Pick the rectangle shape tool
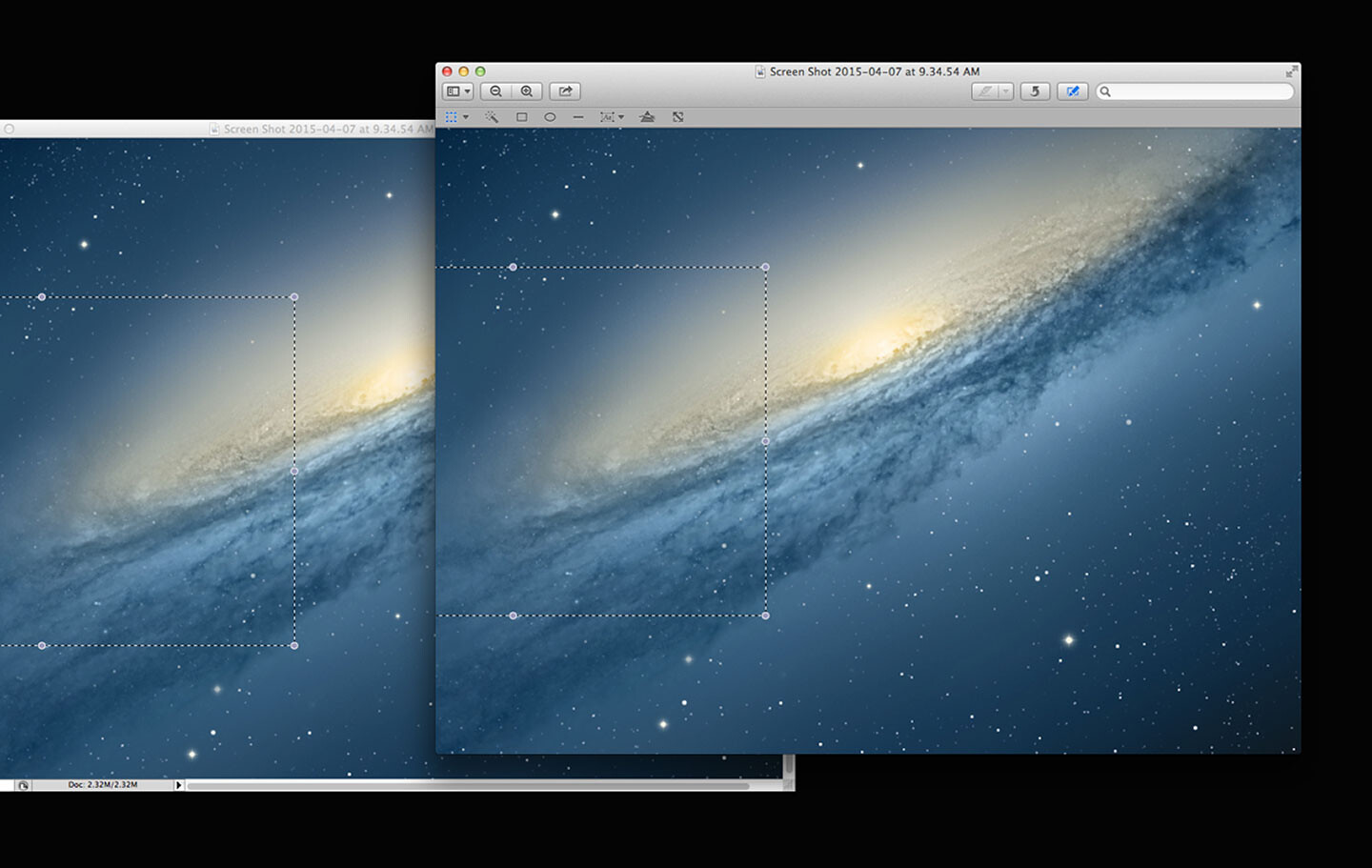This screenshot has height=868, width=1372. (x=521, y=117)
